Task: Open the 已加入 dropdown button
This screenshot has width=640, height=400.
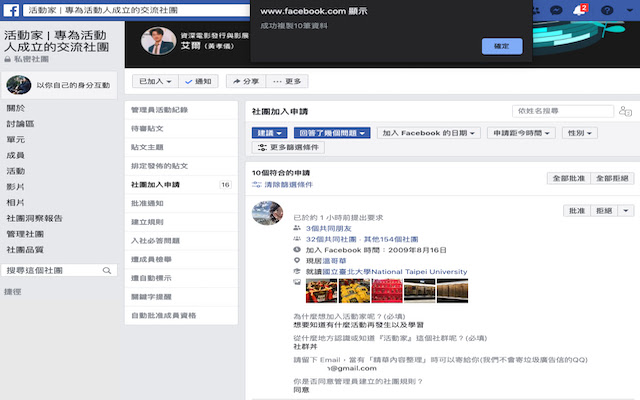Action: coord(155,81)
